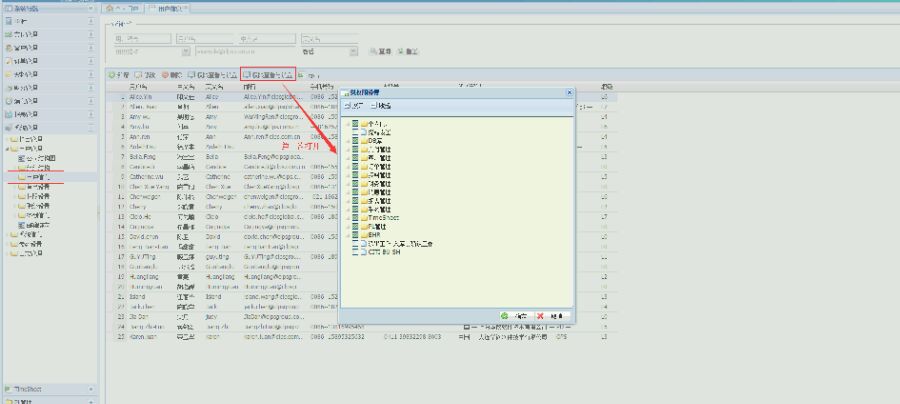Check the CTS BU SH checkbox
The image size is (900, 404).
[x=355, y=252]
